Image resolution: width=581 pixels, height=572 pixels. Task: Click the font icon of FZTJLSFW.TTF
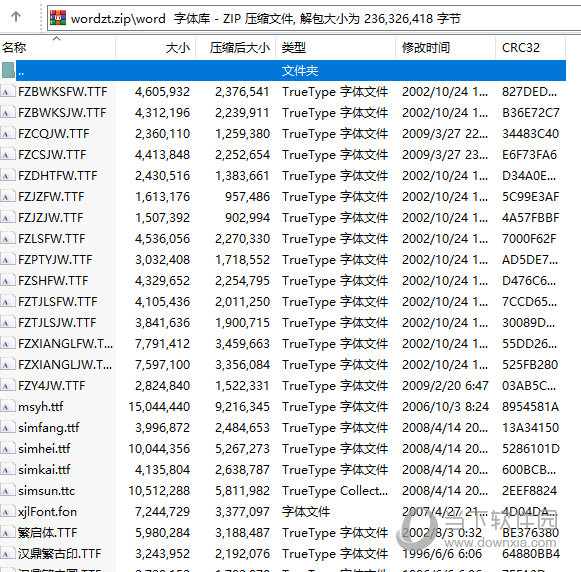[7, 302]
